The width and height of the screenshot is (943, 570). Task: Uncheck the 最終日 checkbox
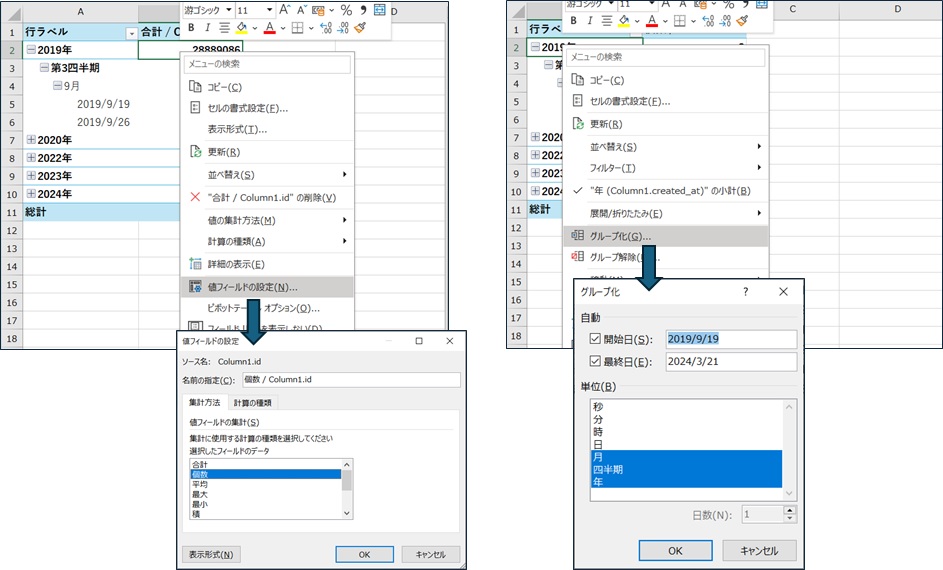595,361
